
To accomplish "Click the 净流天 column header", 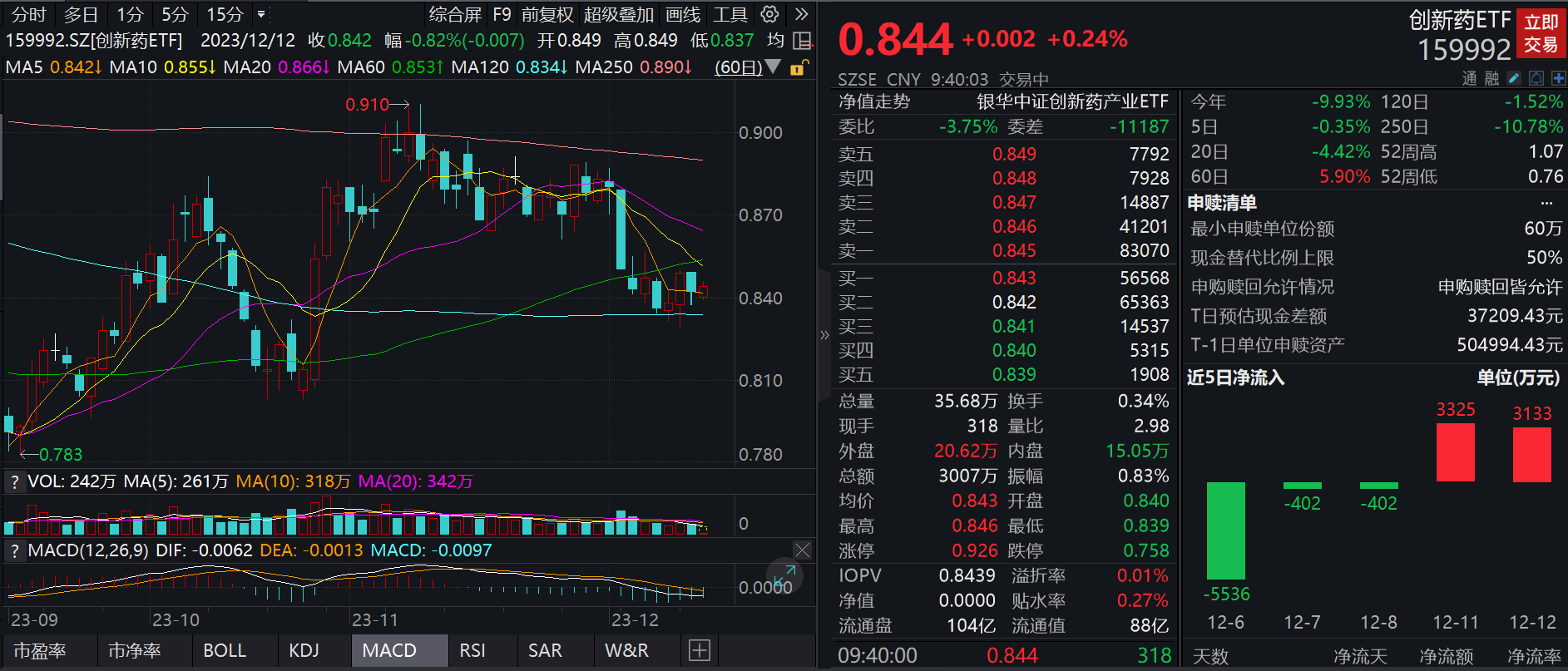I will tap(1361, 656).
